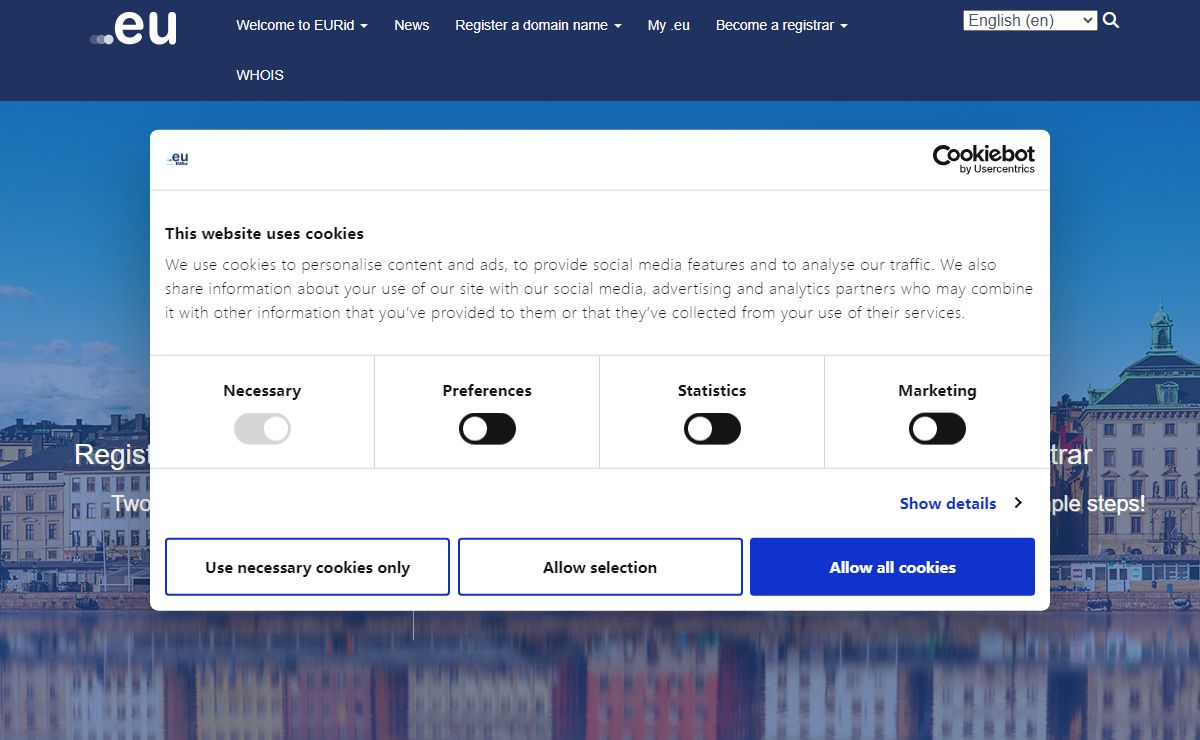The image size is (1200, 740).
Task: Expand the Register a domain name menu
Action: click(538, 25)
